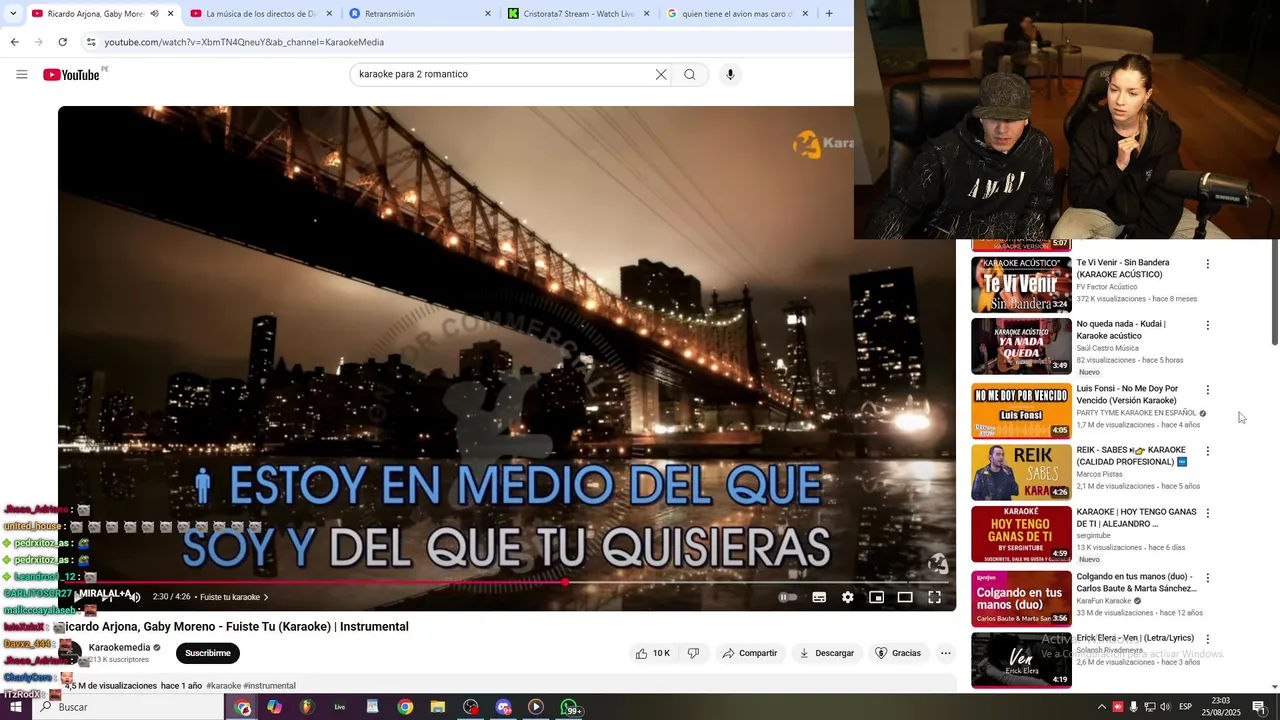The height and width of the screenshot is (720, 1280).
Task: Open options for REIK - SABES video
Action: (1207, 451)
